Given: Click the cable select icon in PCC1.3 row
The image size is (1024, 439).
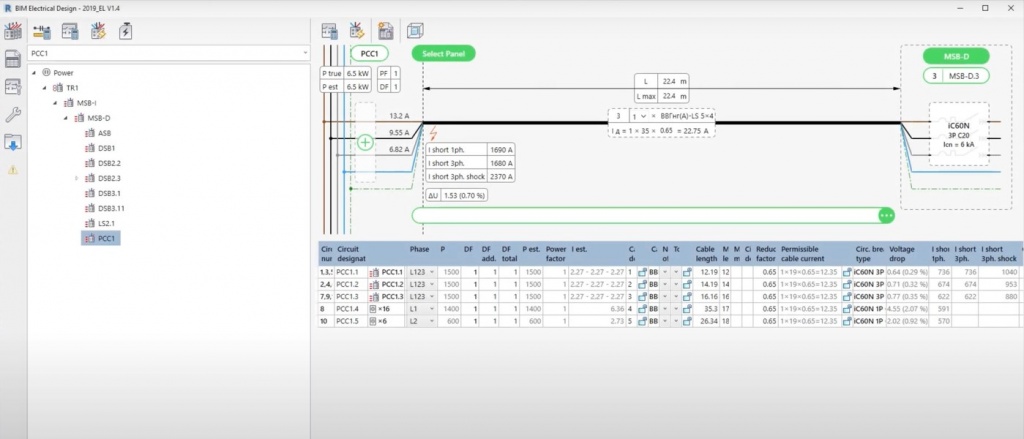Looking at the screenshot, I should pyautogui.click(x=642, y=296).
